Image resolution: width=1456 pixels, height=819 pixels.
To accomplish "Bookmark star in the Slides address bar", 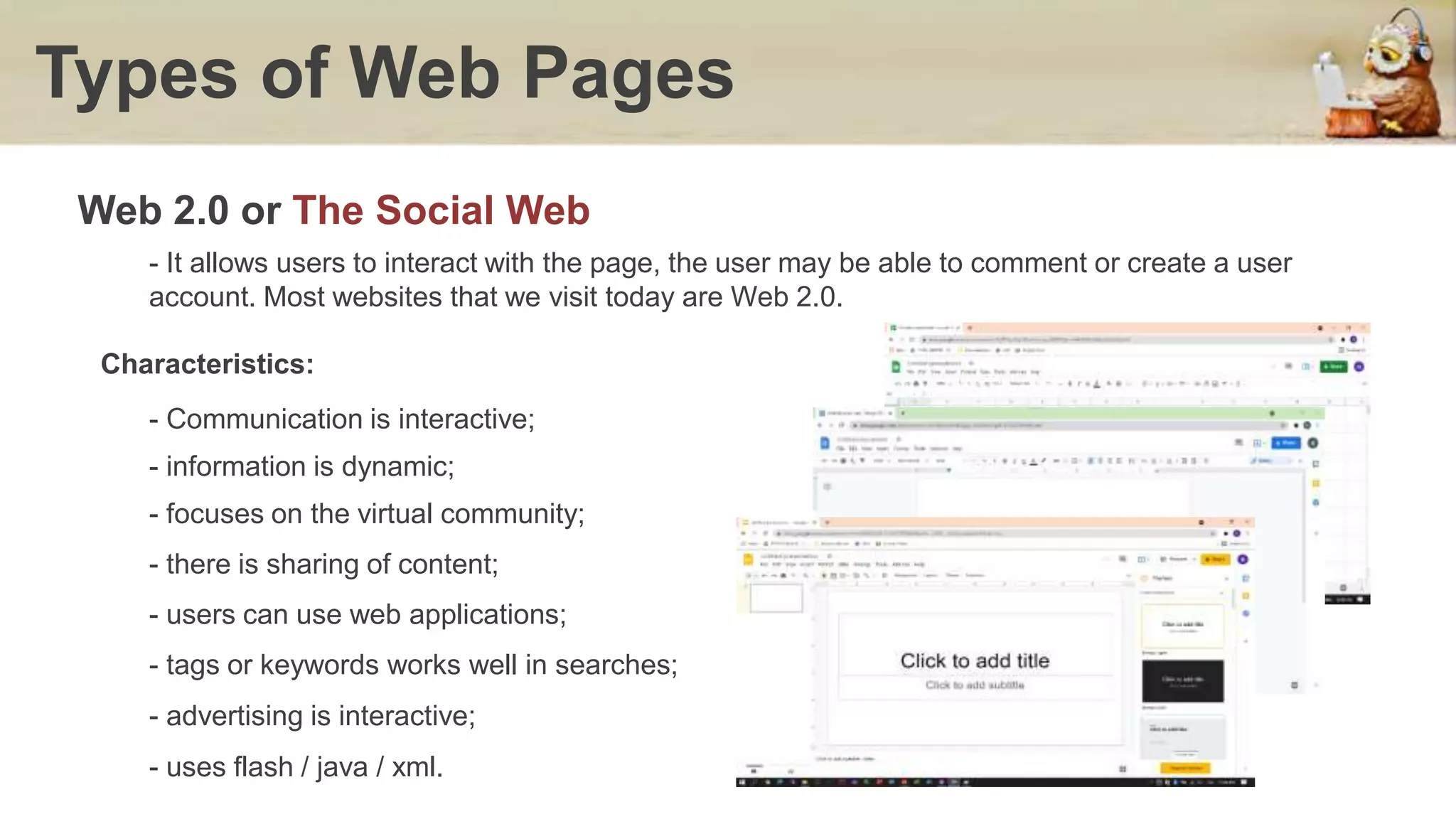I will 1213,533.
